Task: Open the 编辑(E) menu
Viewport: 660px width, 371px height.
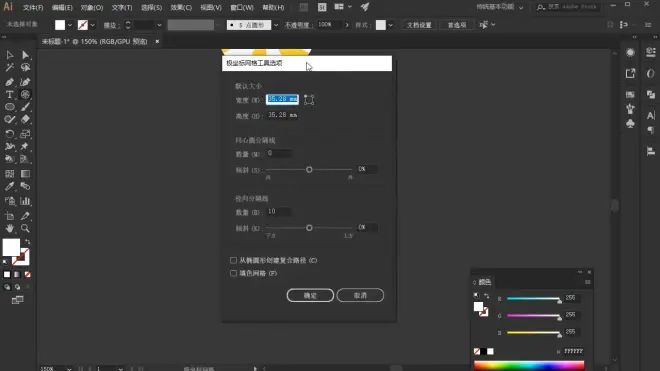Action: coord(62,8)
